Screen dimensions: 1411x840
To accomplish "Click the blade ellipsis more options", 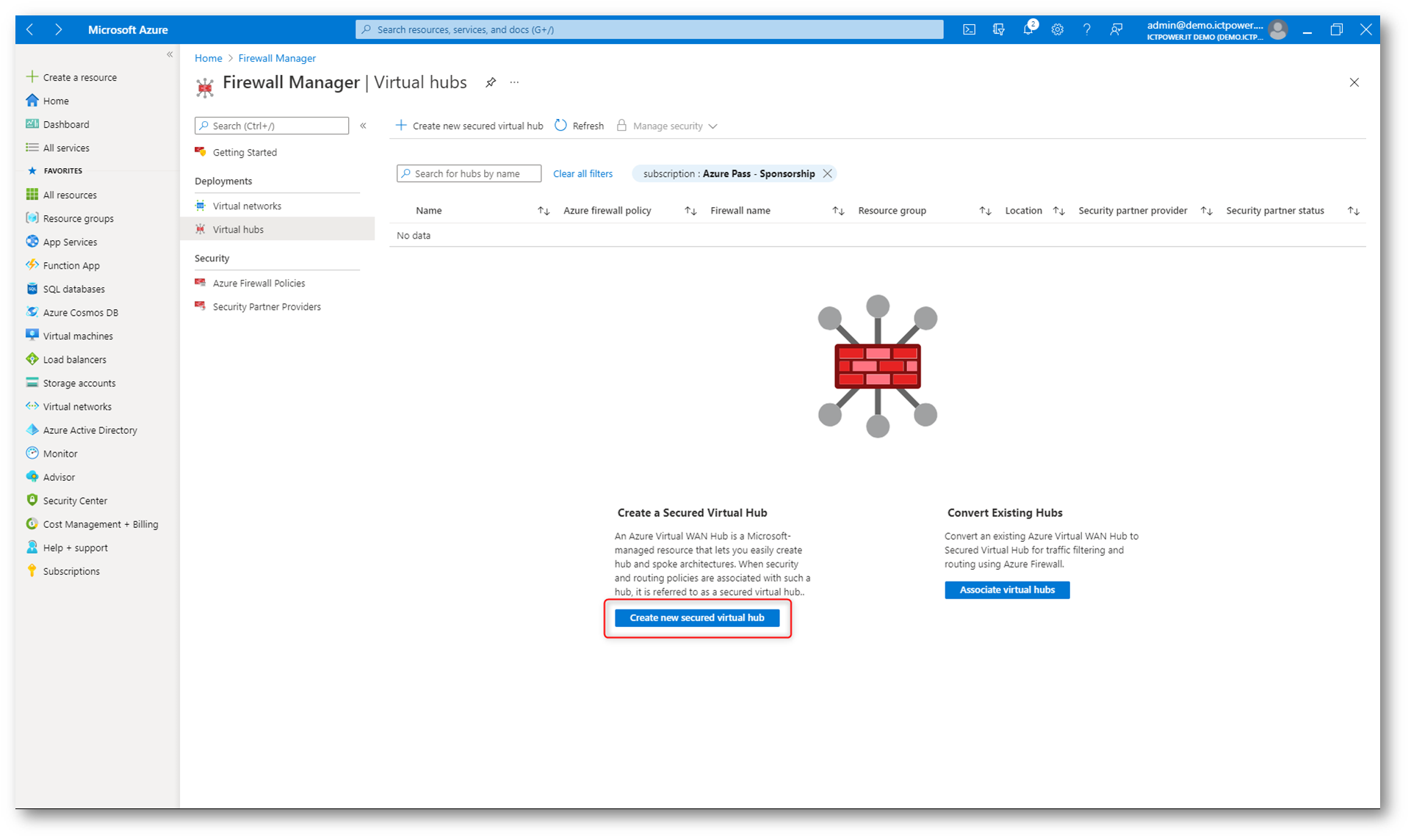I will (514, 82).
